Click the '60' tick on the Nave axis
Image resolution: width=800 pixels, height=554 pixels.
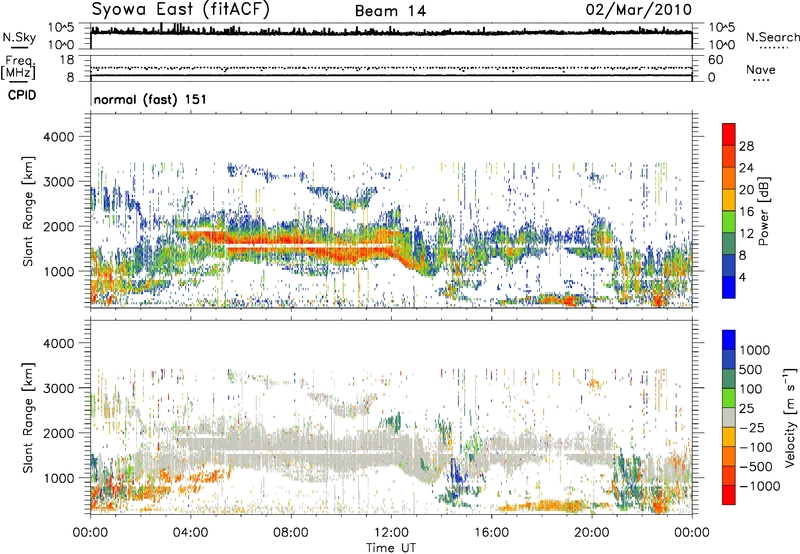pos(715,60)
